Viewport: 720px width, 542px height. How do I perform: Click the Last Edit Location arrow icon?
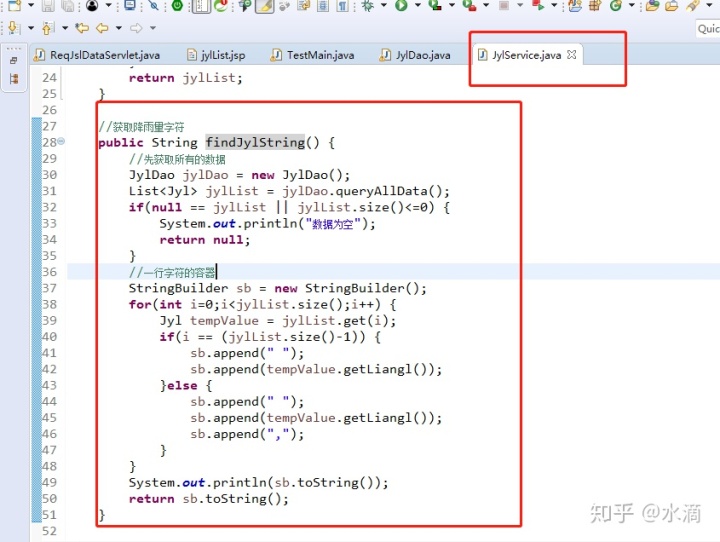pyautogui.click(x=82, y=28)
